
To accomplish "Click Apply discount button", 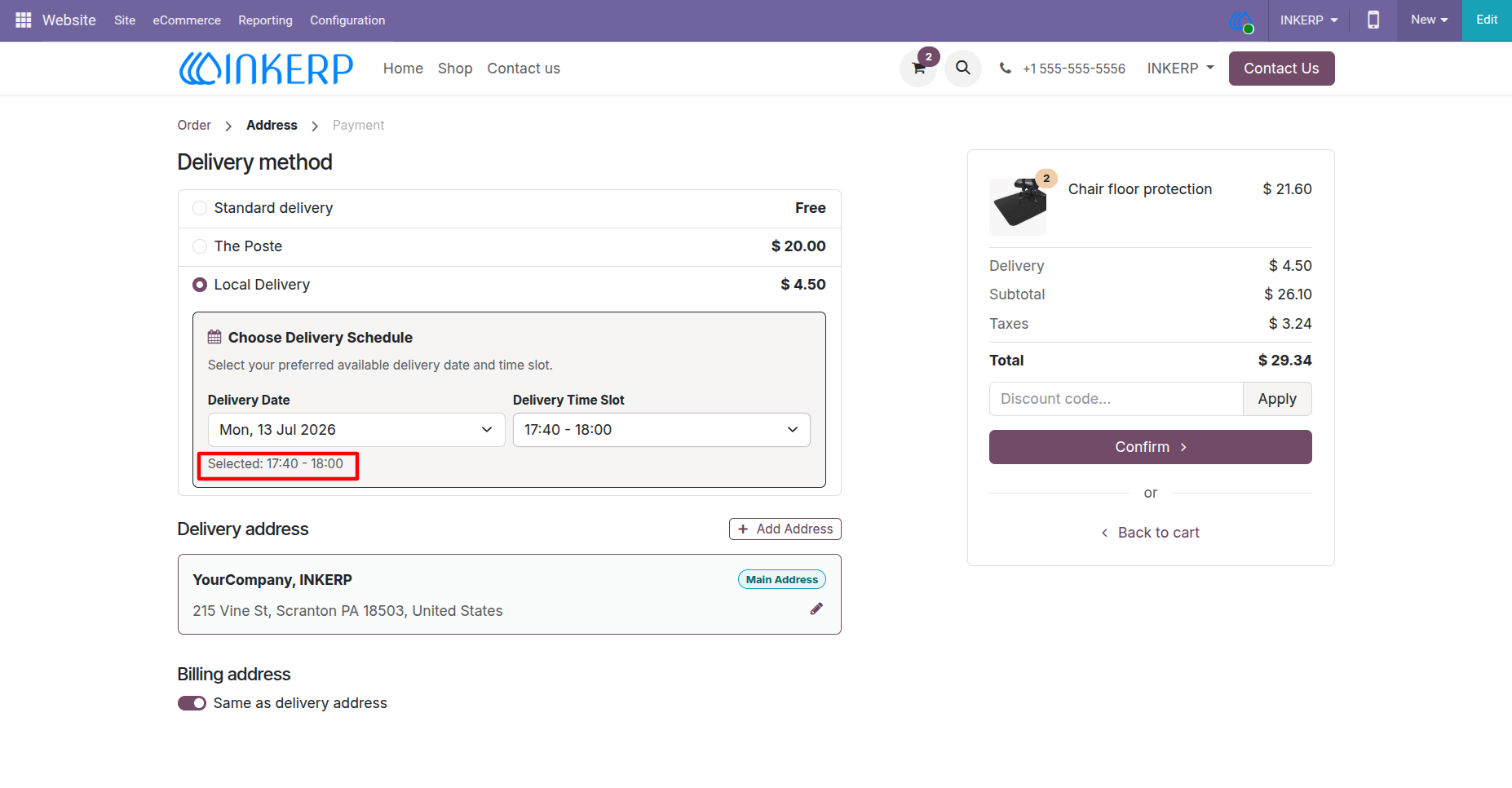I will pyautogui.click(x=1277, y=399).
